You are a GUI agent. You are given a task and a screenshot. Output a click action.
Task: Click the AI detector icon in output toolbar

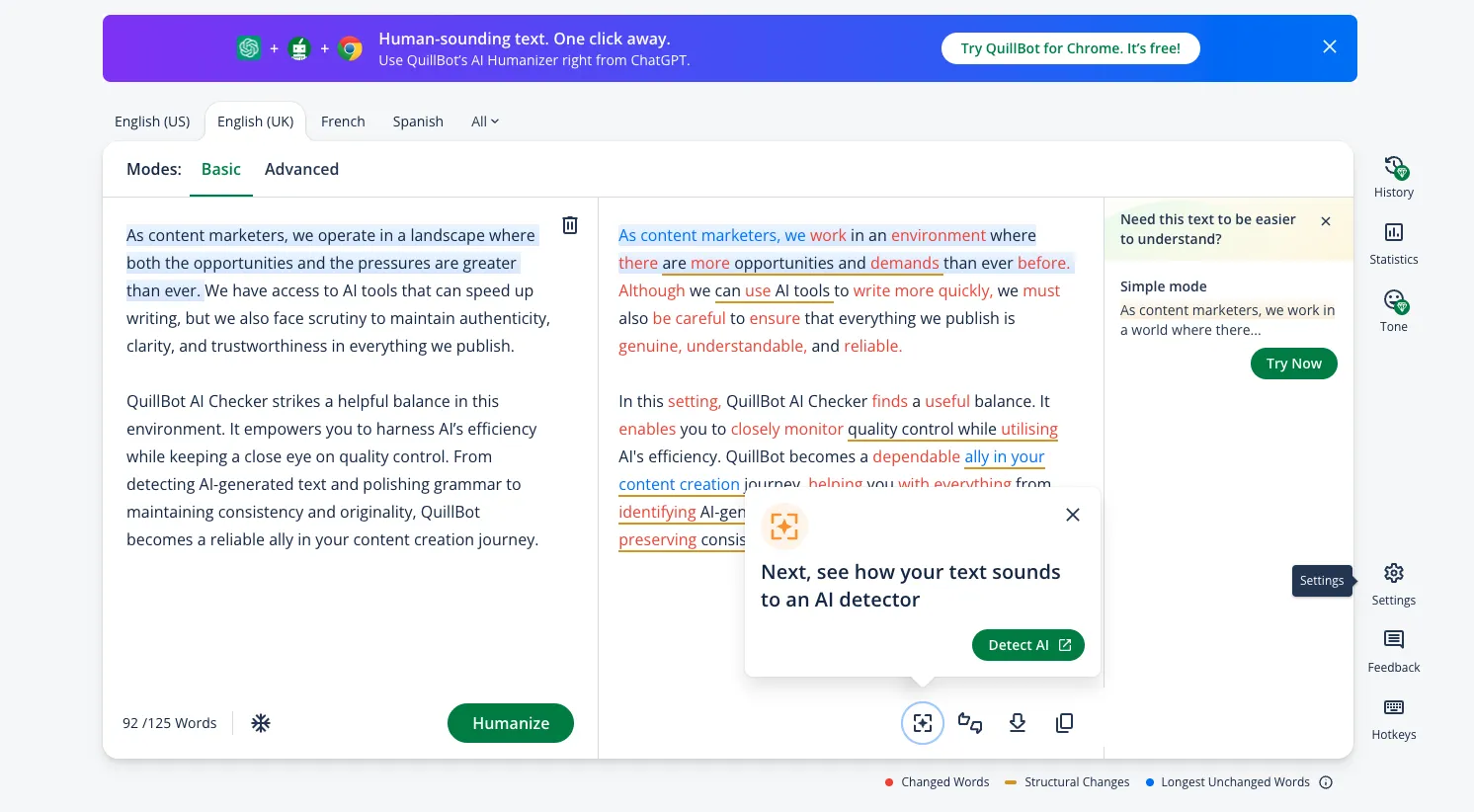923,723
